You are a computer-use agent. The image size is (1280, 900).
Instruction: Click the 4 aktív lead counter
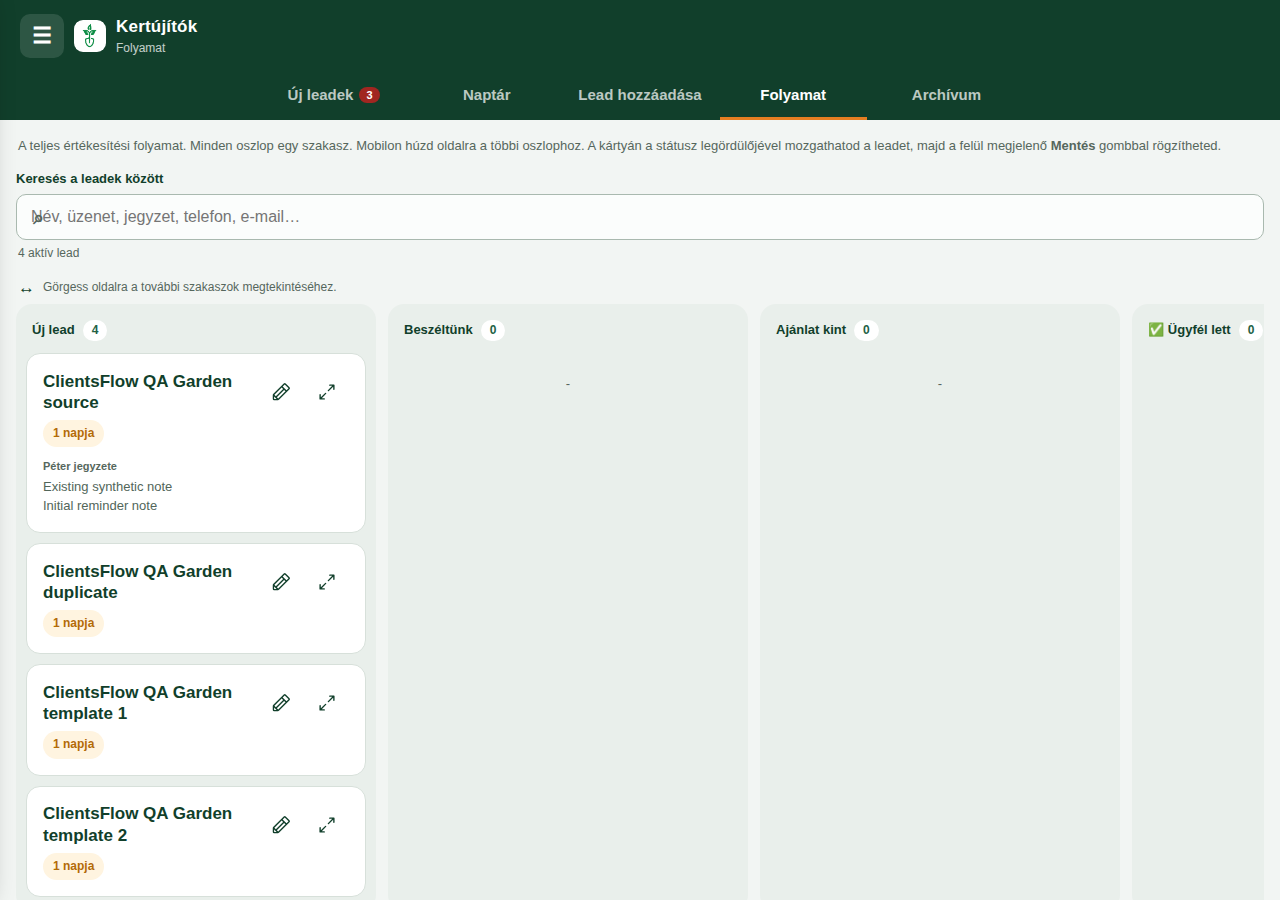coord(49,253)
